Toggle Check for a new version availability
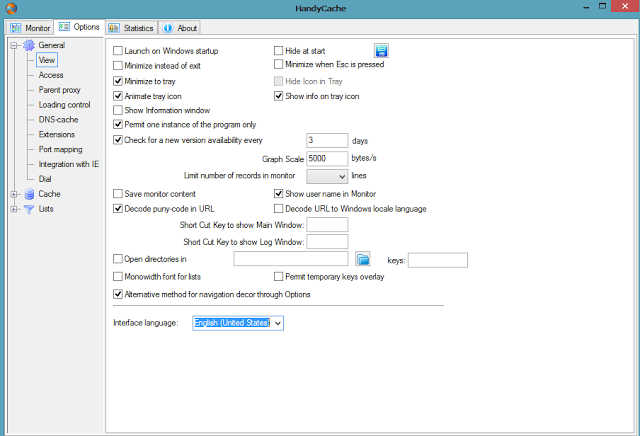Image resolution: width=640 pixels, height=436 pixels. point(118,140)
